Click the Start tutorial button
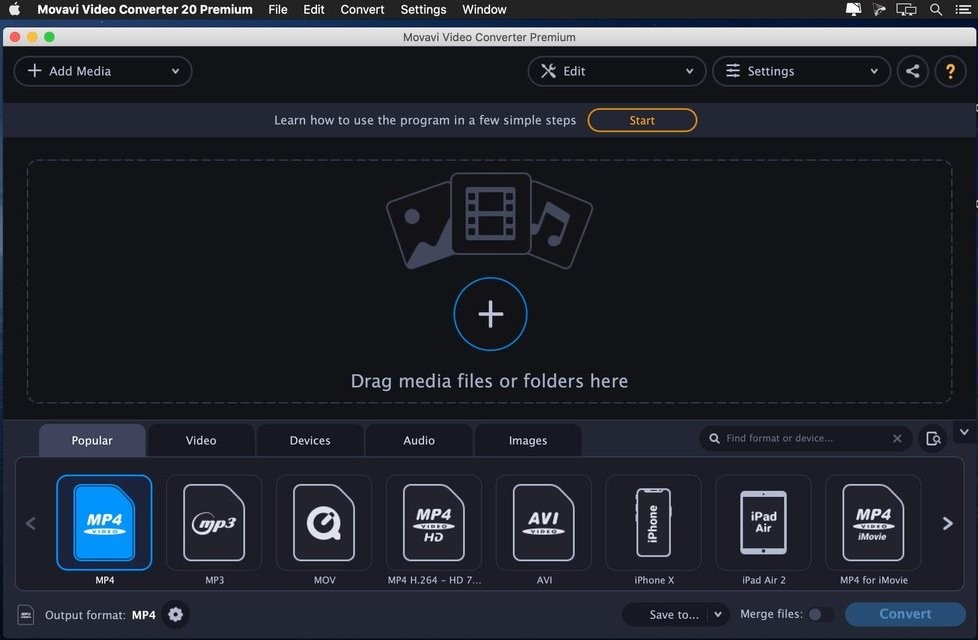978x640 pixels. tap(642, 120)
